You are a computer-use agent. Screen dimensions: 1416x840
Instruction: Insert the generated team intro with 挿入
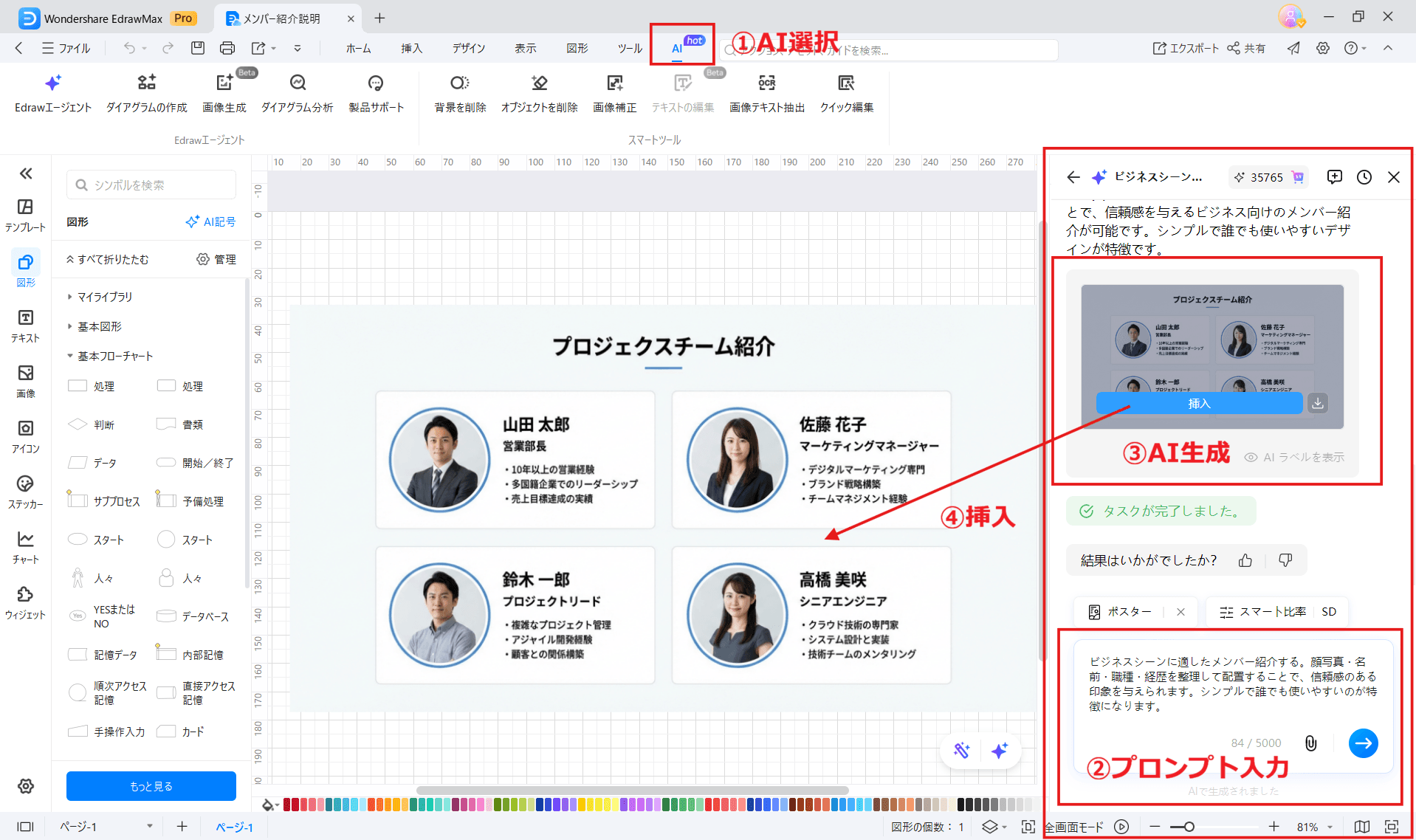[1200, 403]
